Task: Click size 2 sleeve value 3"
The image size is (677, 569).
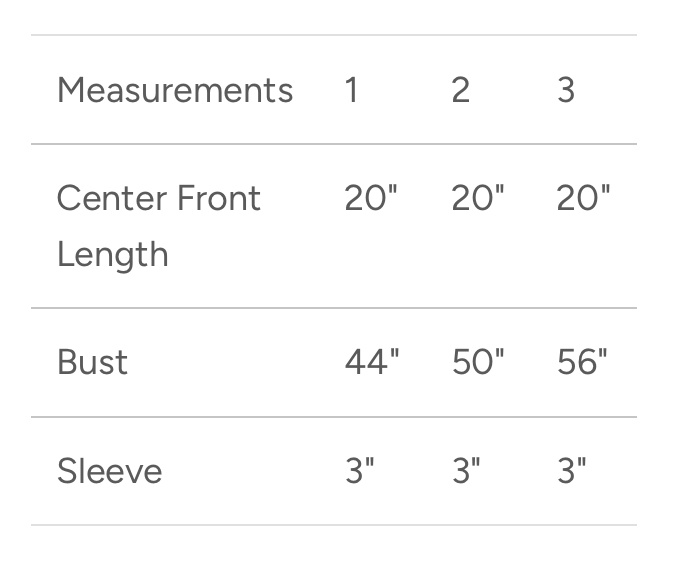Action: tap(466, 471)
